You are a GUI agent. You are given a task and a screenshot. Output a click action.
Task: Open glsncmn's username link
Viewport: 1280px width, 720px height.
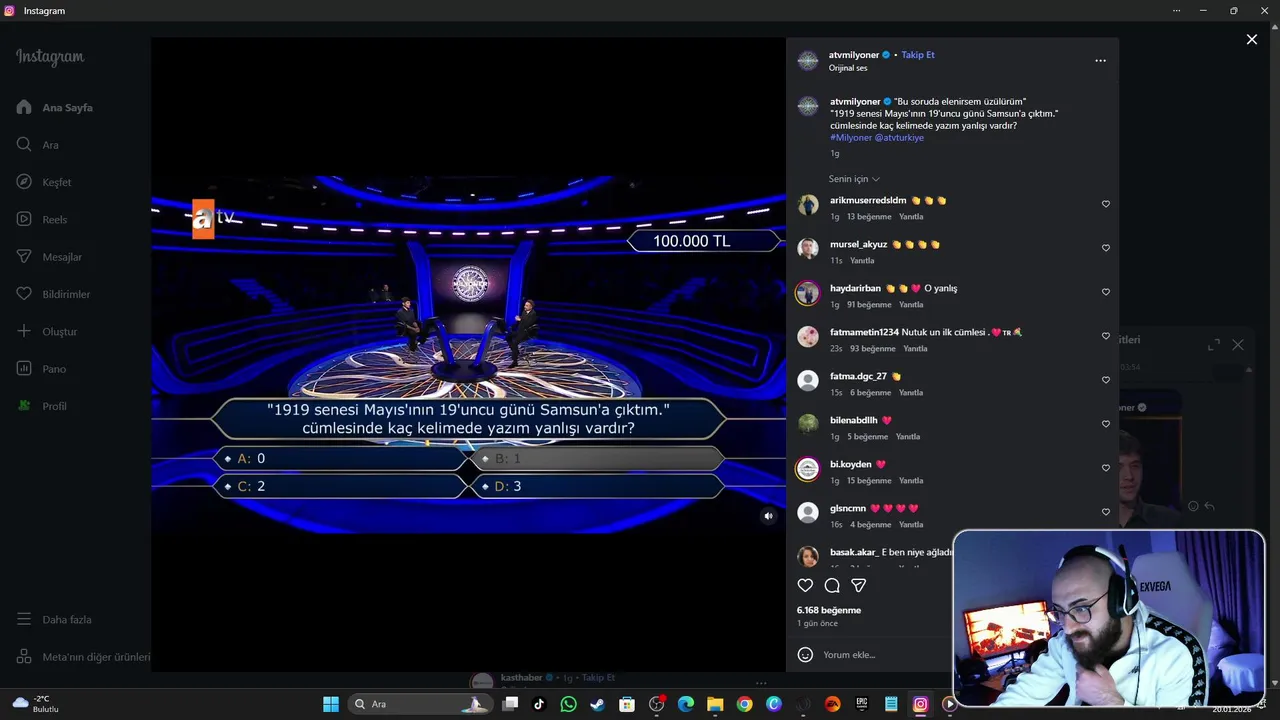(848, 508)
